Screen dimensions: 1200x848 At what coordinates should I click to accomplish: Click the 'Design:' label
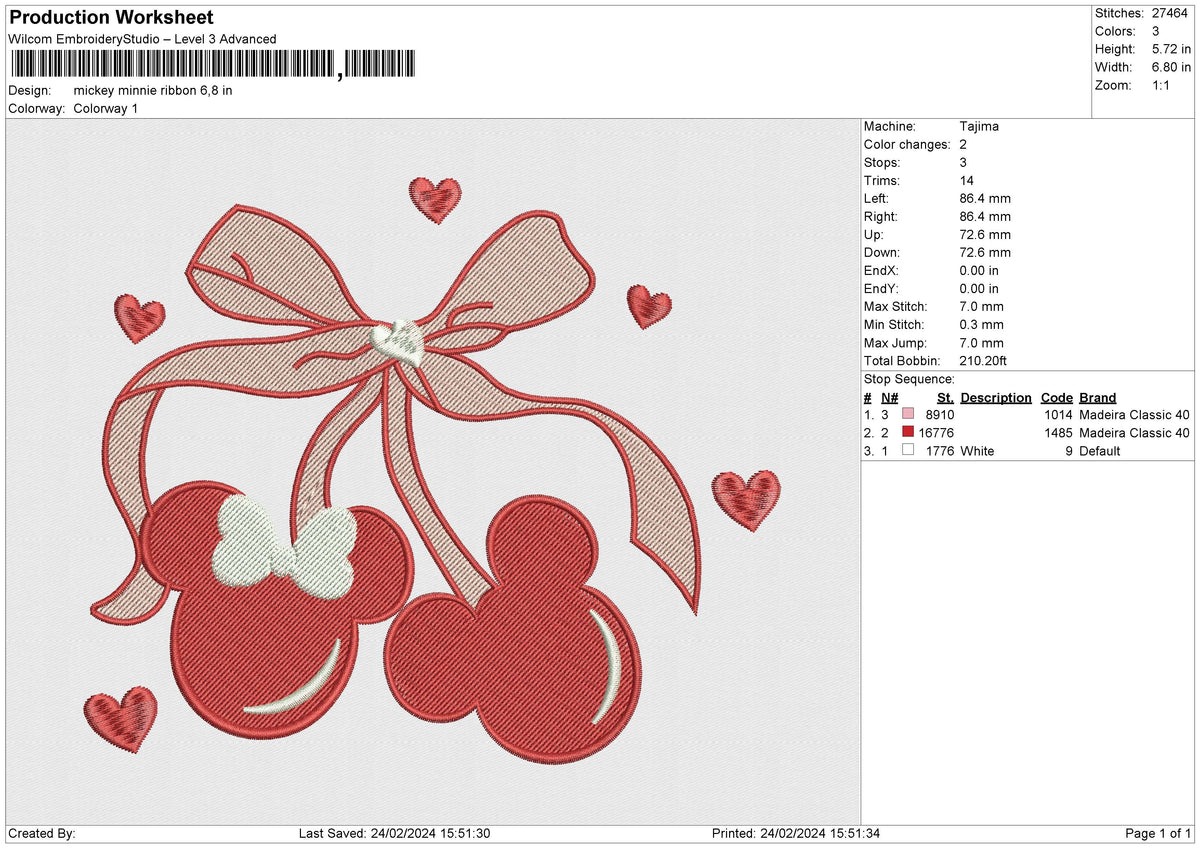pos(28,90)
